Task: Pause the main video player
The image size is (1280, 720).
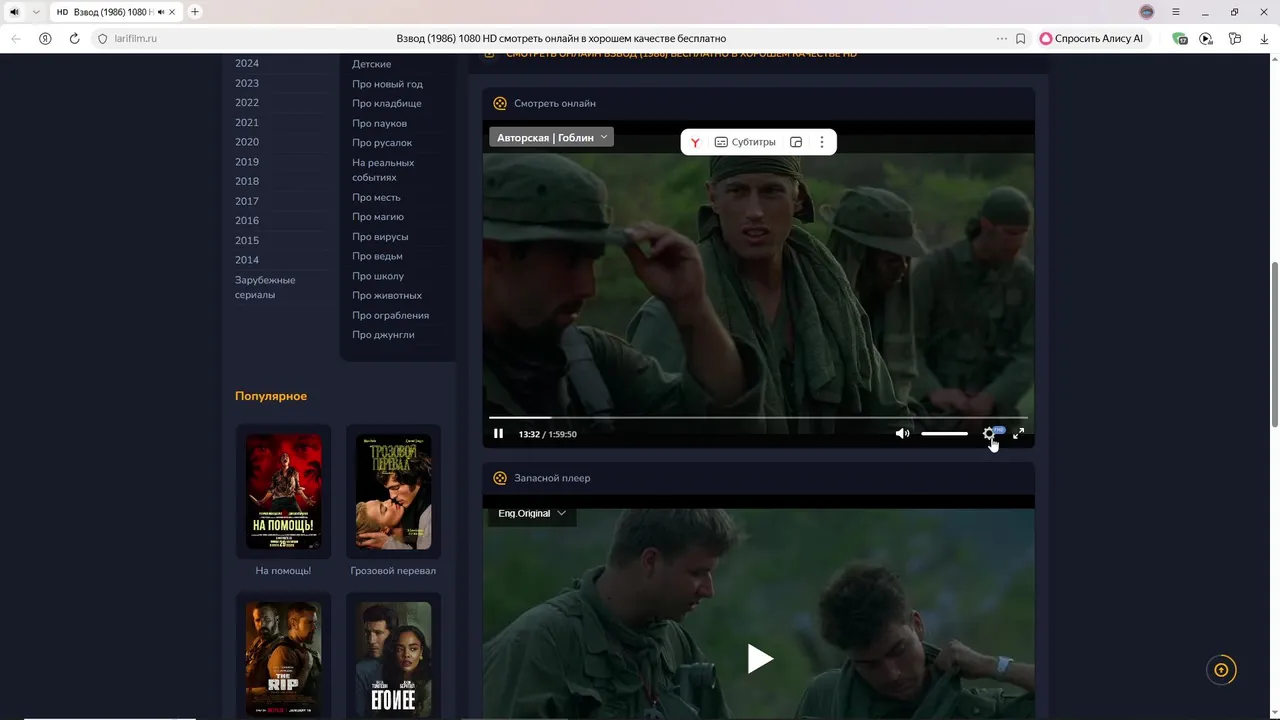Action: [x=498, y=434]
